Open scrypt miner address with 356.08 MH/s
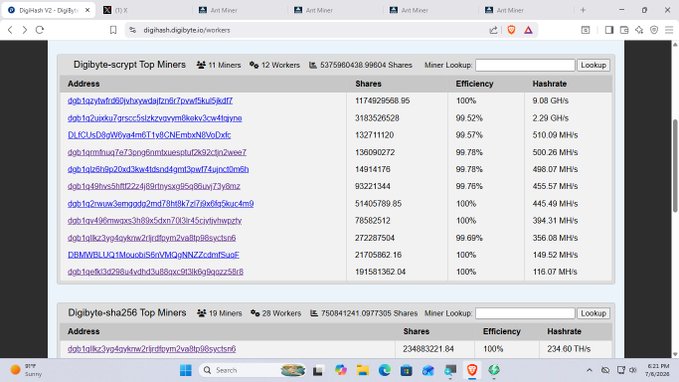679x382 pixels. (x=152, y=238)
